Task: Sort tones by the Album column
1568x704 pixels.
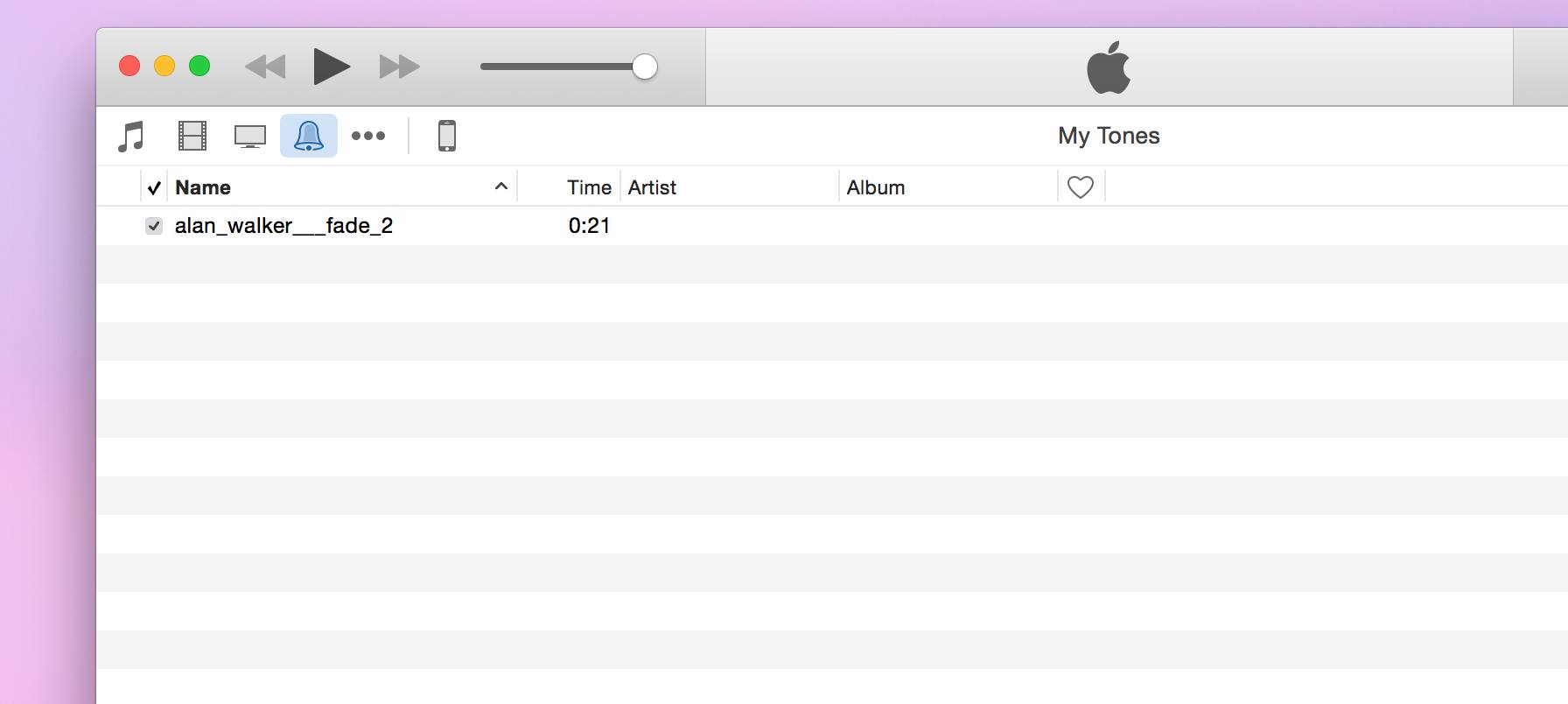Action: point(876,187)
